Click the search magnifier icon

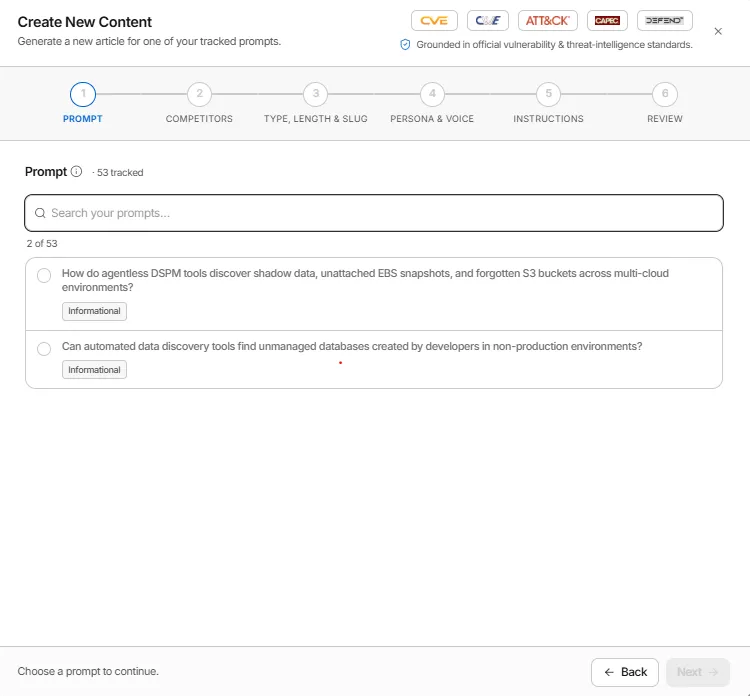tap(40, 213)
